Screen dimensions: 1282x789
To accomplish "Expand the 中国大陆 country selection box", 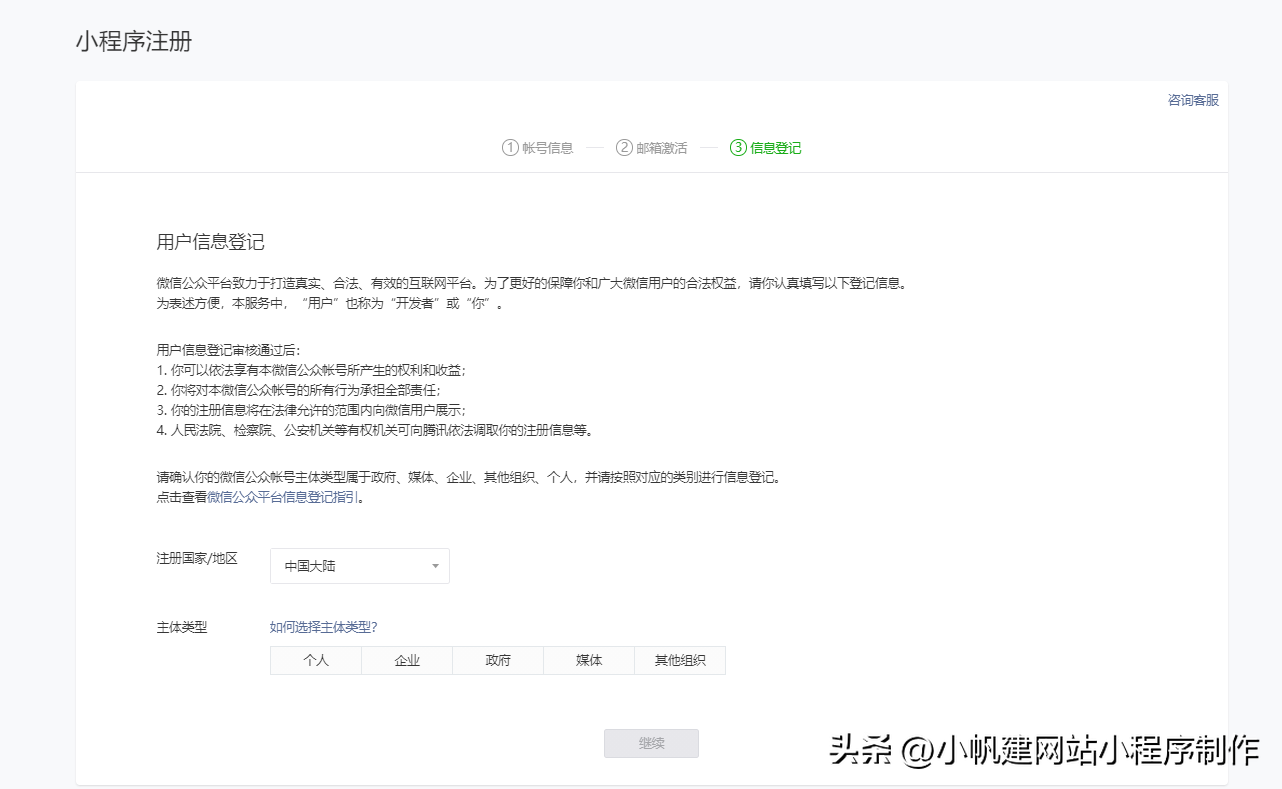I will [x=359, y=566].
